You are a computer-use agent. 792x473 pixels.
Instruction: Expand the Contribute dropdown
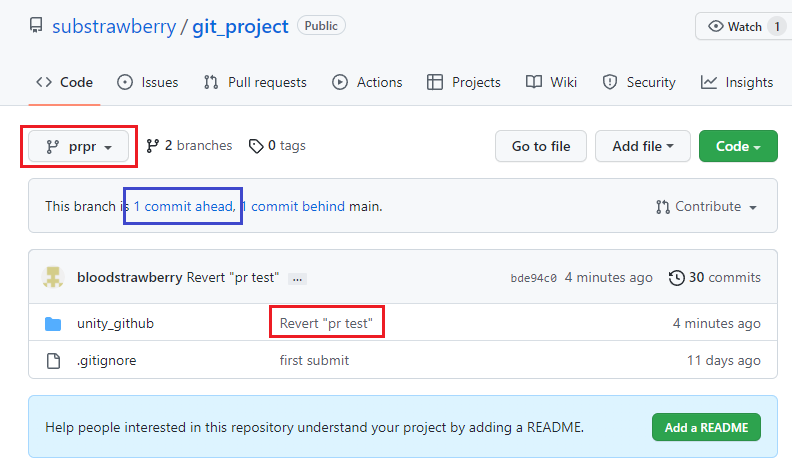[706, 207]
